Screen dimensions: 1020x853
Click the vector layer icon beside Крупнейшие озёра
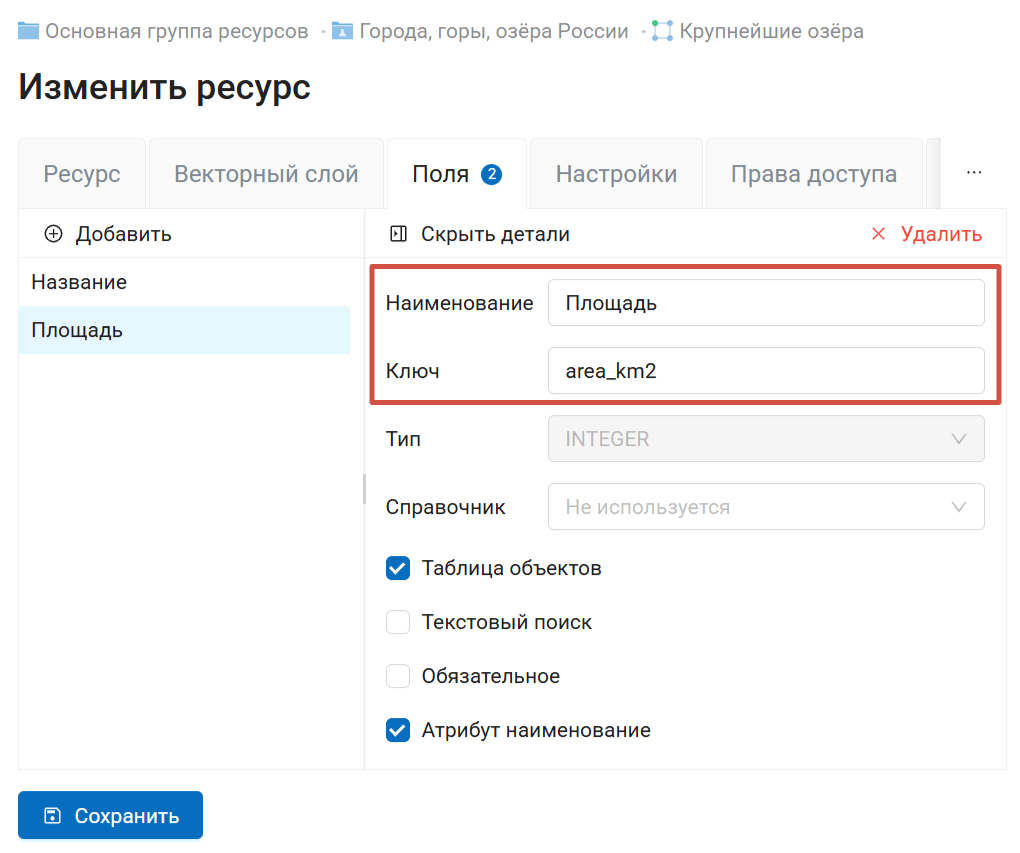[x=662, y=31]
